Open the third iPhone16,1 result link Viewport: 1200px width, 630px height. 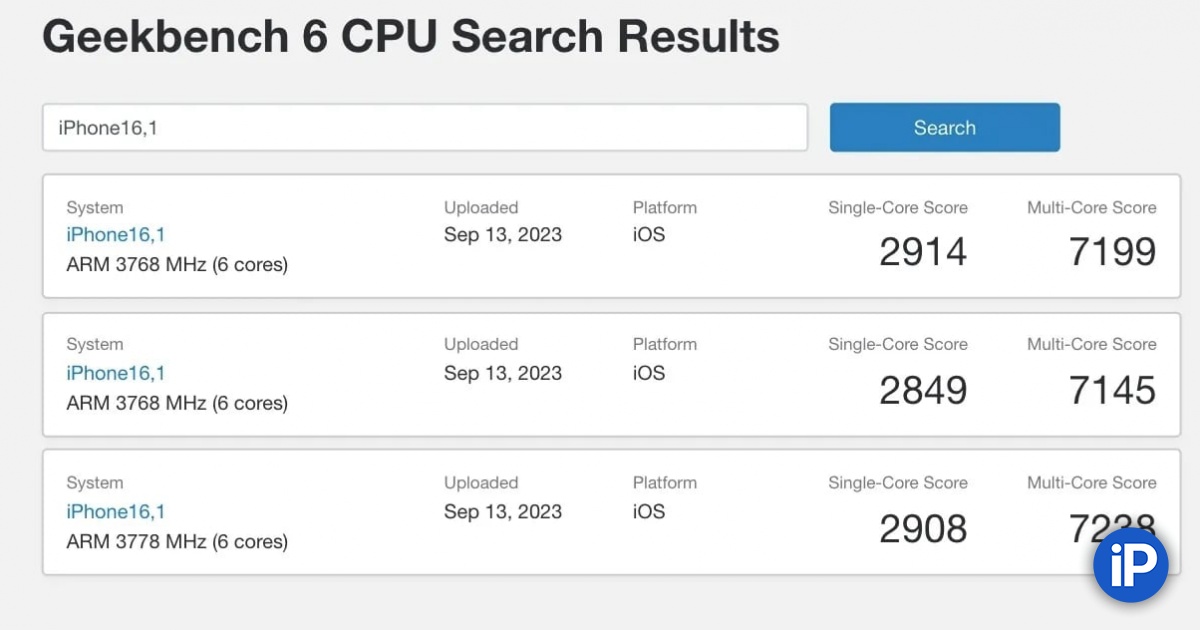click(x=115, y=511)
